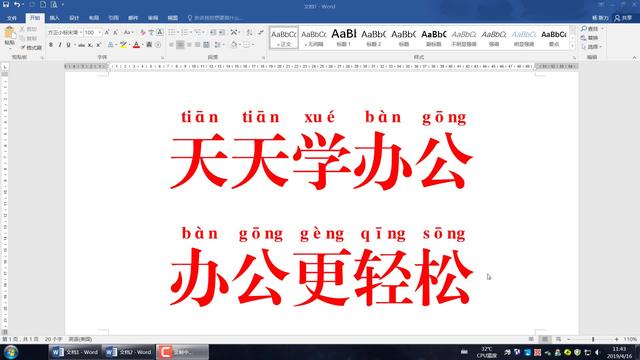
Task: Toggle show/hide paragraph marks
Action: tap(261, 32)
